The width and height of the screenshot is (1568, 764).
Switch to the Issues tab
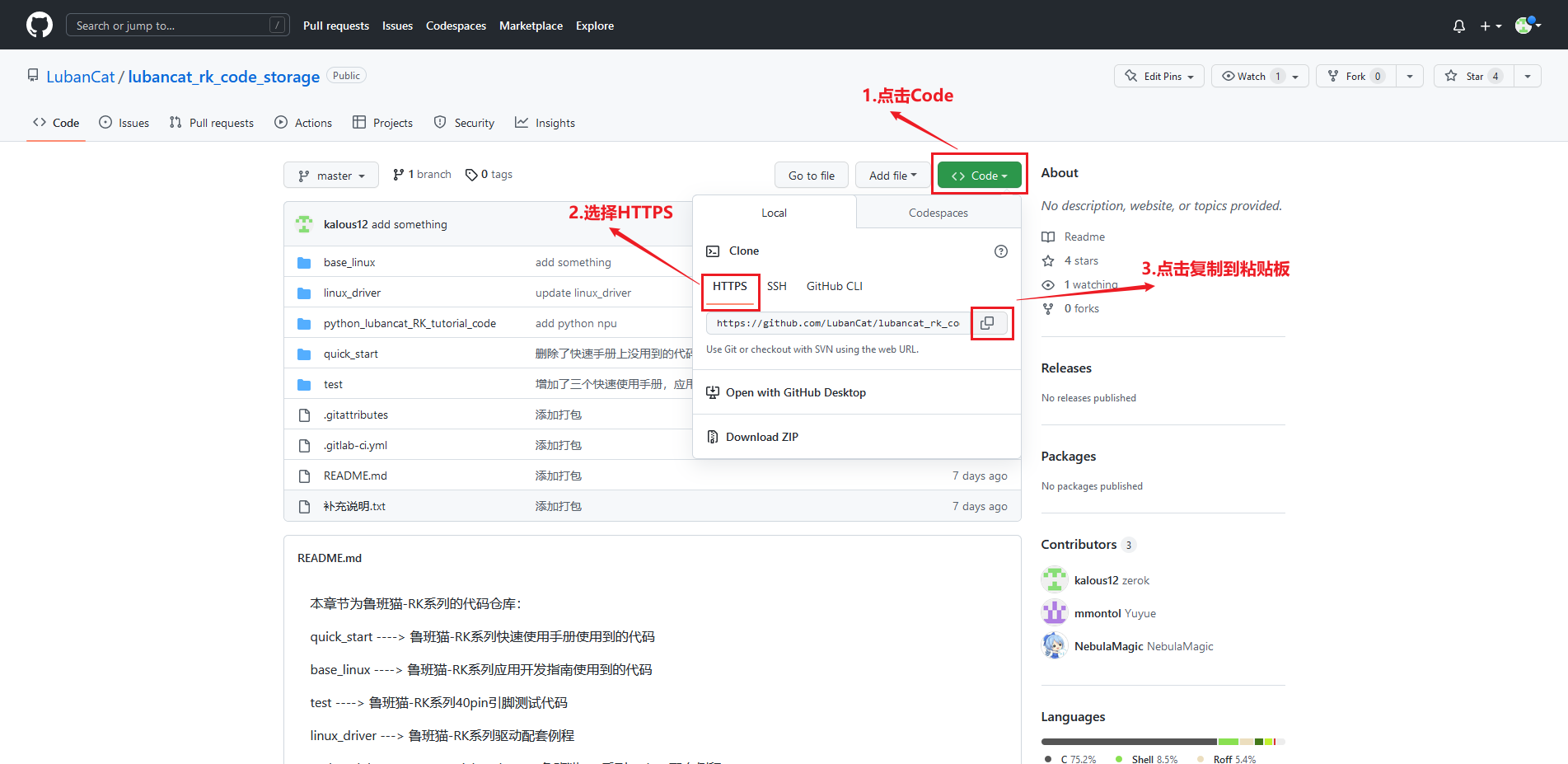click(124, 123)
